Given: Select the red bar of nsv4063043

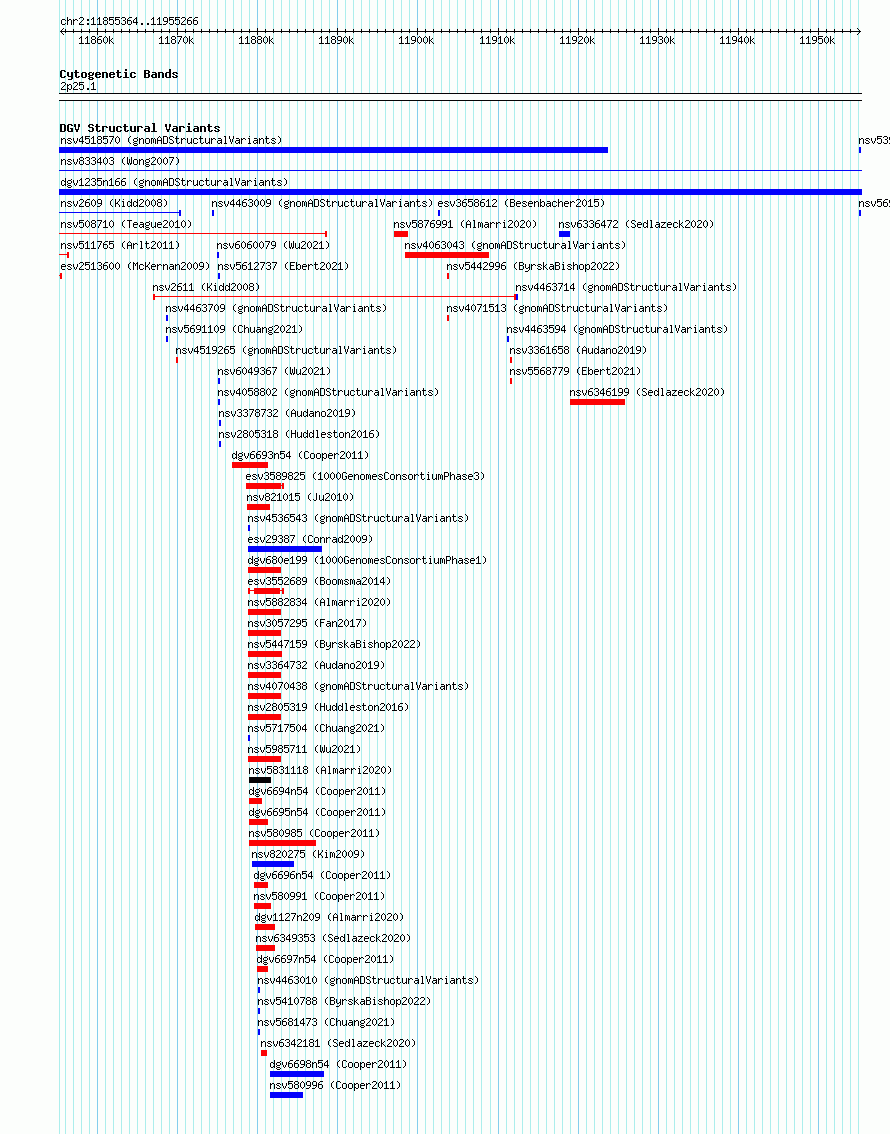Looking at the screenshot, I should 447,255.
